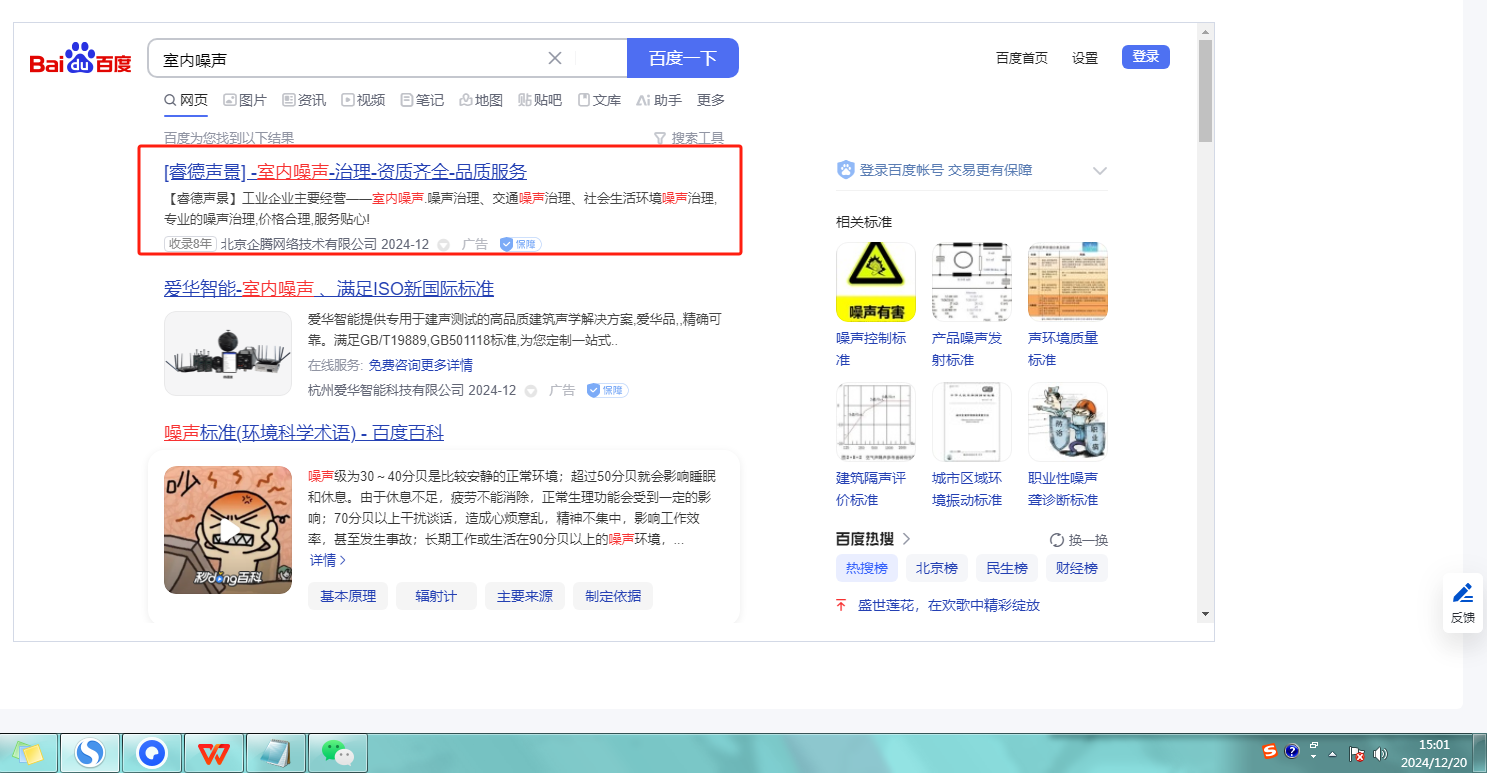
Task: Click the 主要来源 tag
Action: tap(525, 596)
